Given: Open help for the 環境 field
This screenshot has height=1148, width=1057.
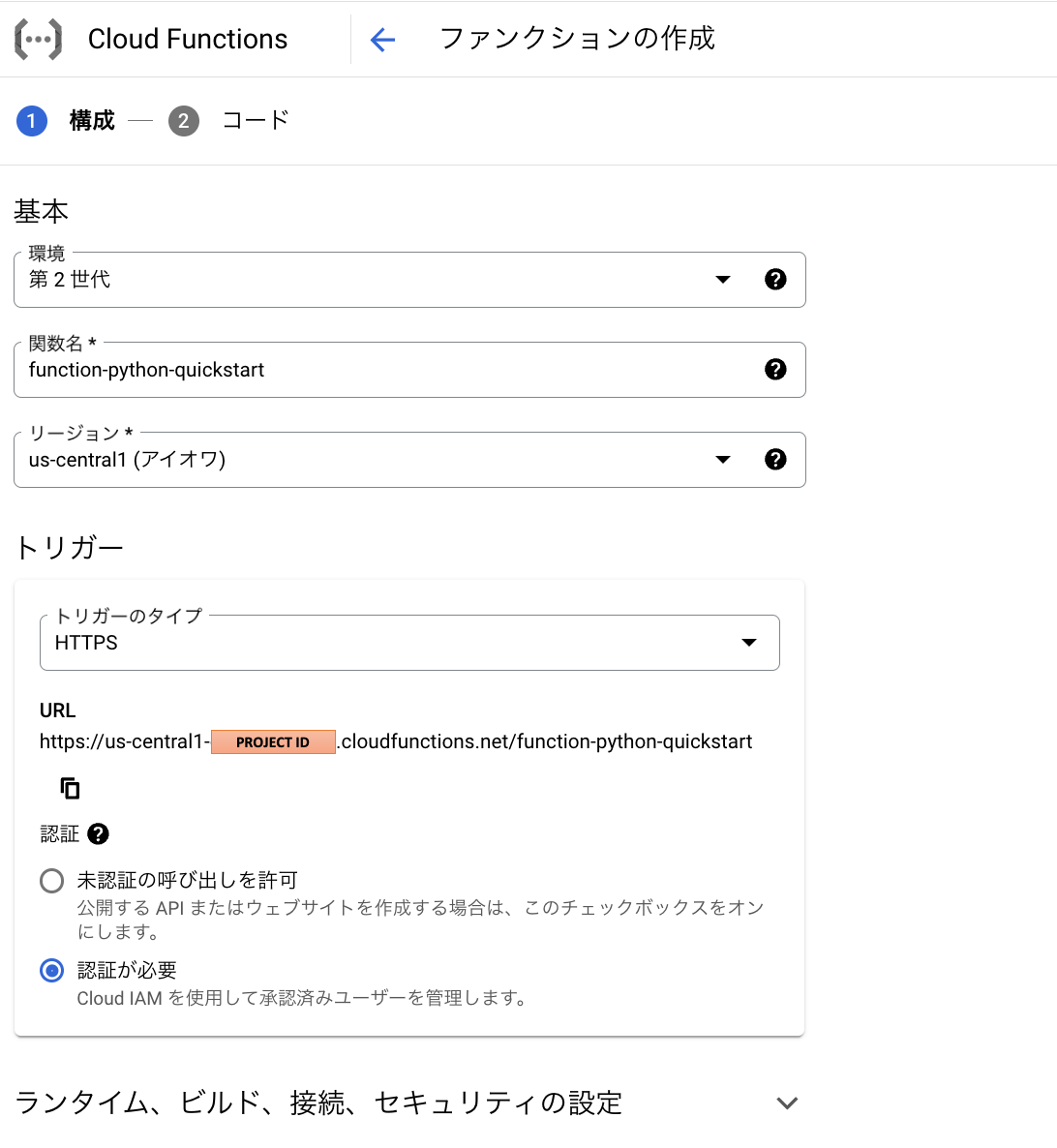Looking at the screenshot, I should [775, 280].
